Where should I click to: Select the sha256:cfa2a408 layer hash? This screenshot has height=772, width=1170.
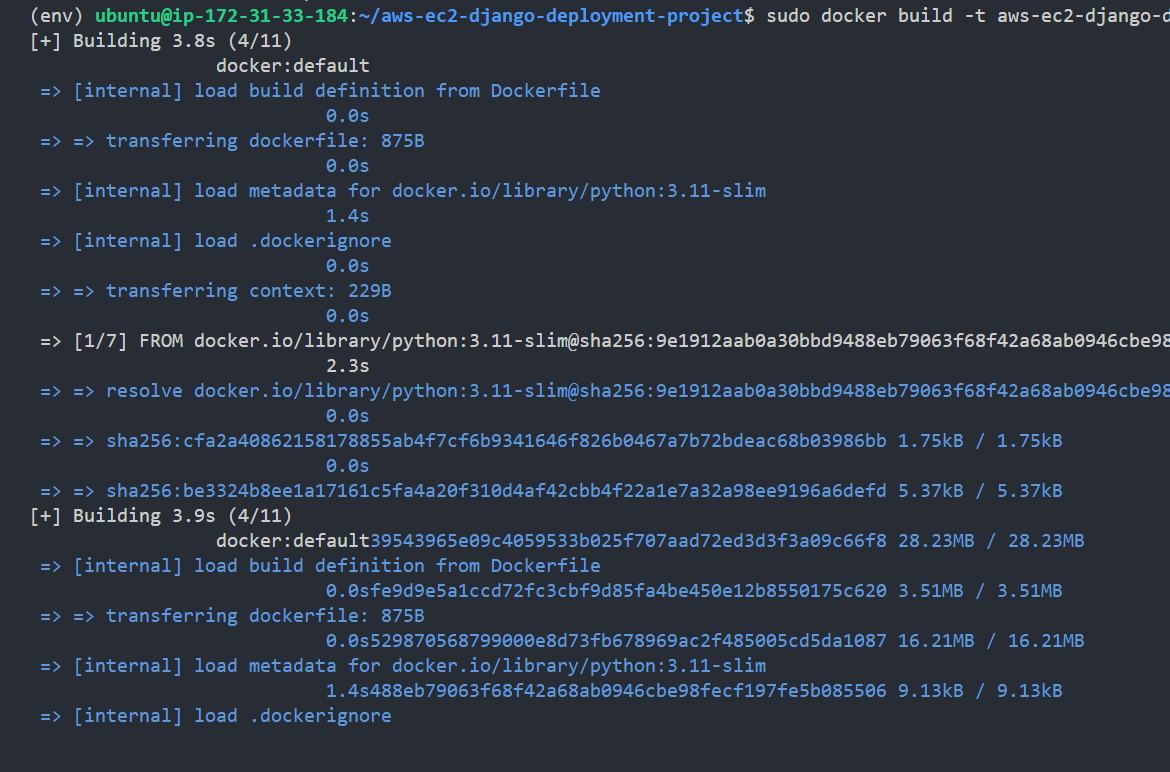point(496,441)
